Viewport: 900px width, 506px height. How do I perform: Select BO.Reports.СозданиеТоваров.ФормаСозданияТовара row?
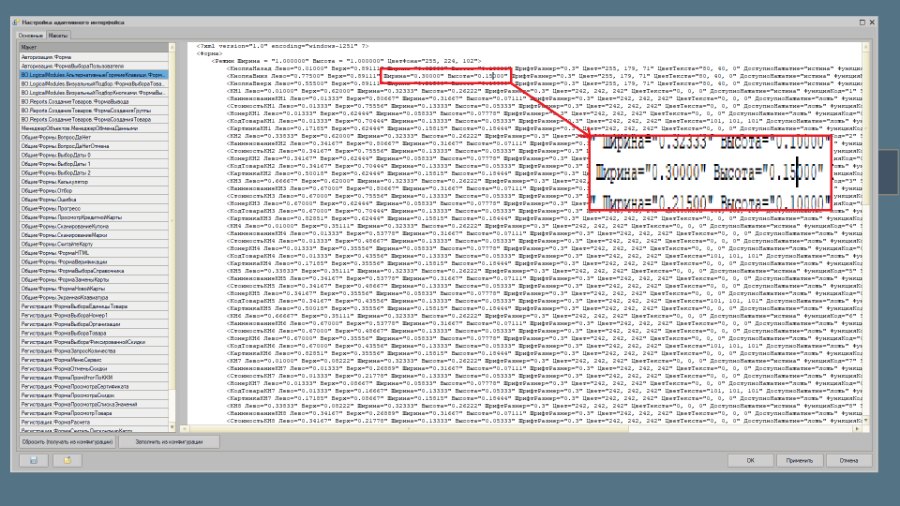click(93, 119)
